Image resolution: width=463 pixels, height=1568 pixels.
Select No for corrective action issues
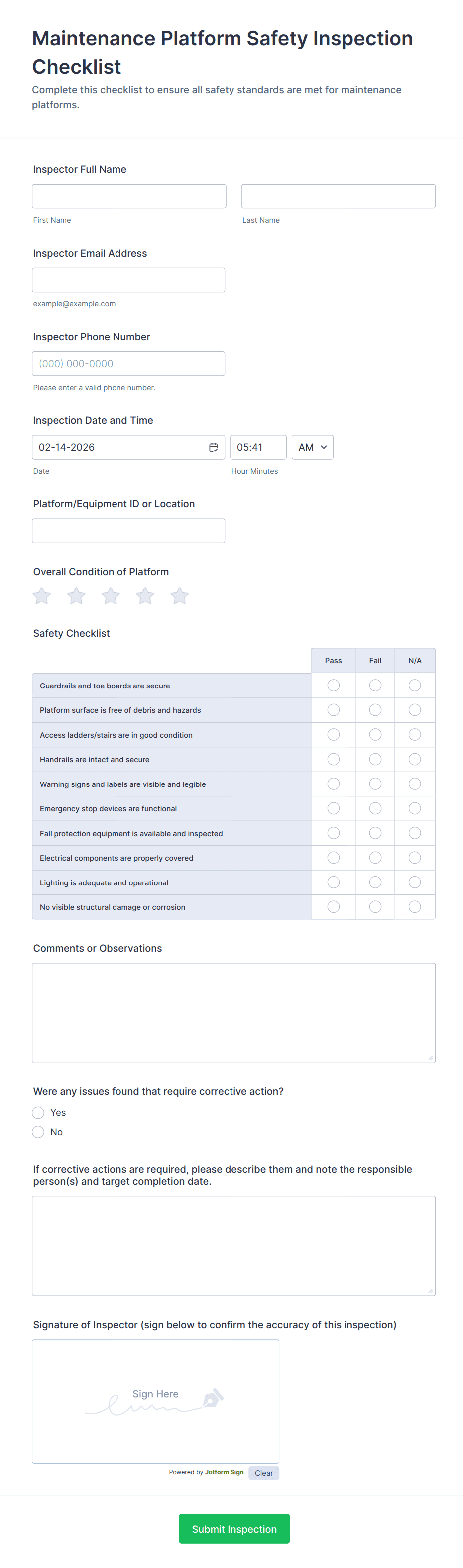click(x=38, y=1132)
